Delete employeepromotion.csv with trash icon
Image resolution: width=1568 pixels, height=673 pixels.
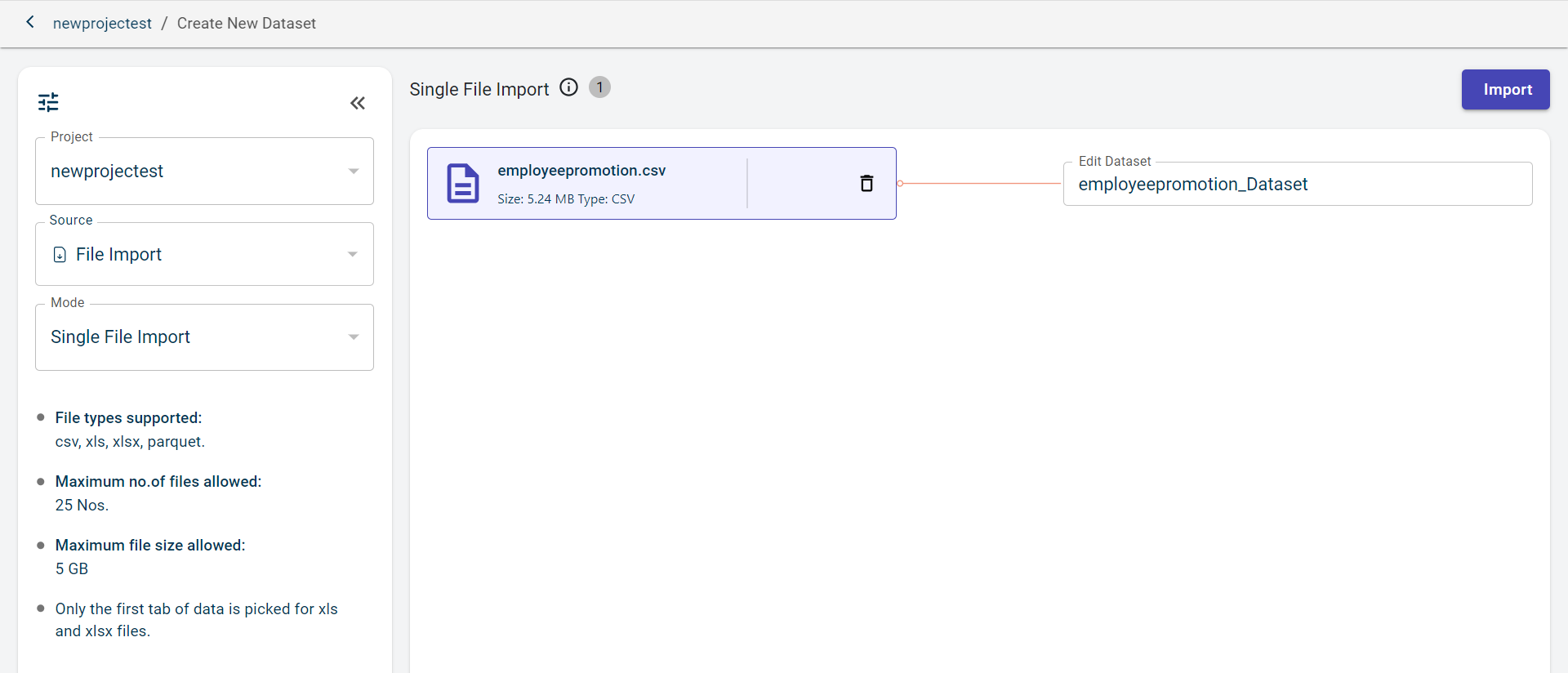coord(866,183)
